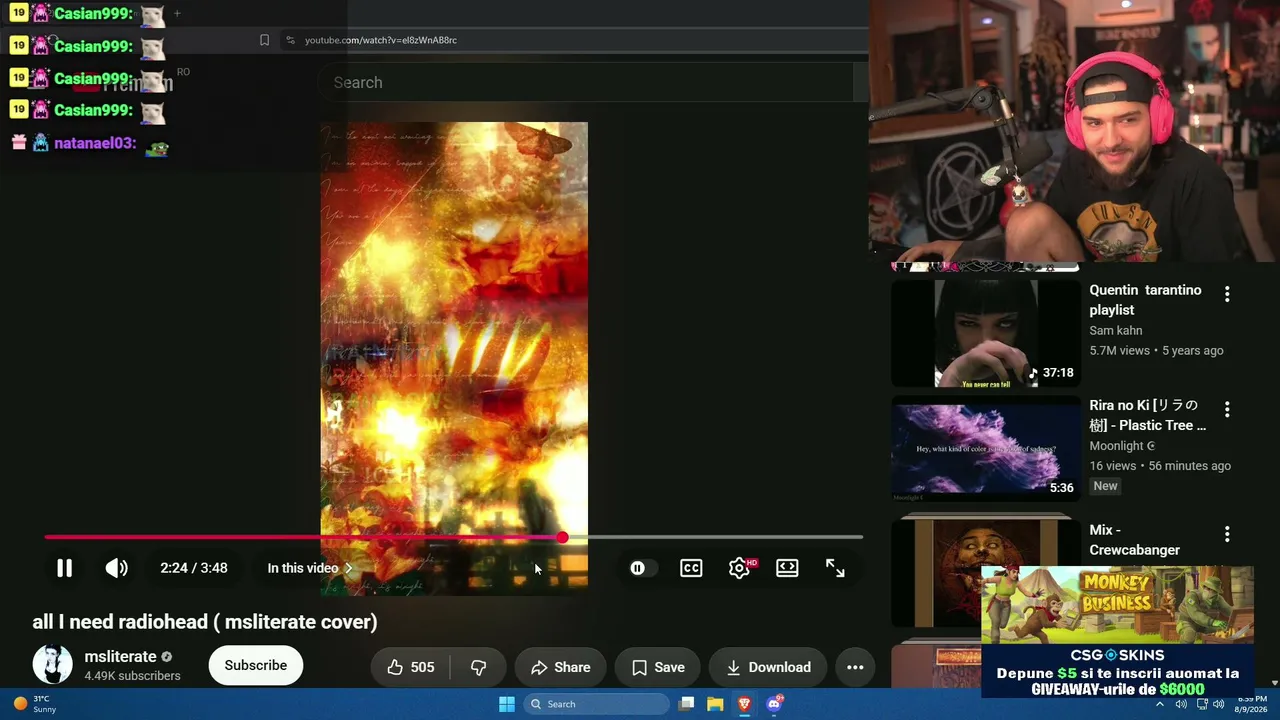Click the played red portion of the progress bar

pos(303,538)
